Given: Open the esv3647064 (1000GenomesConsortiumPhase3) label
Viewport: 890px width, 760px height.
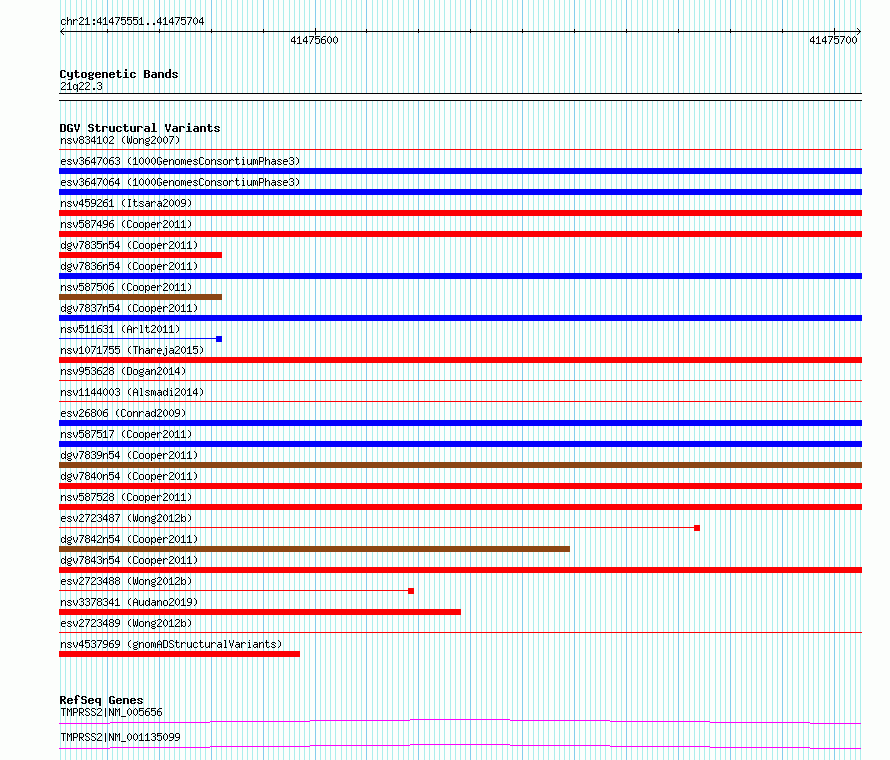Looking at the screenshot, I should click(x=180, y=182).
